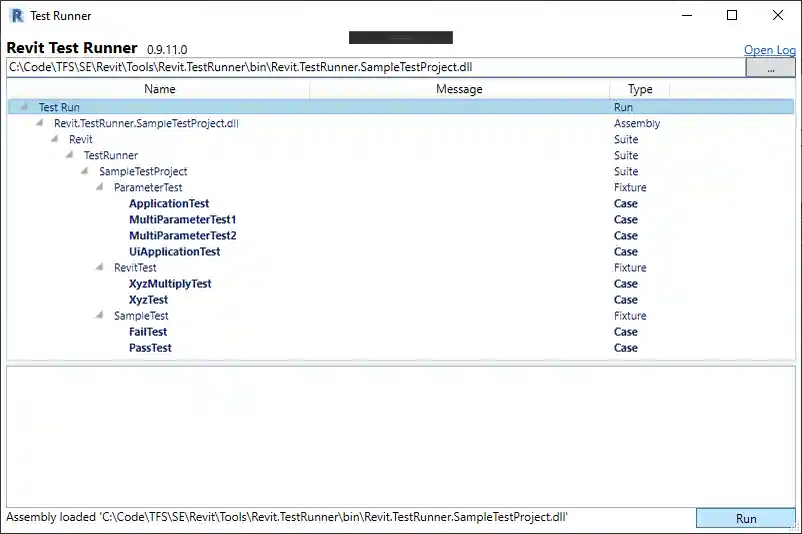Click the Message column header

click(459, 89)
